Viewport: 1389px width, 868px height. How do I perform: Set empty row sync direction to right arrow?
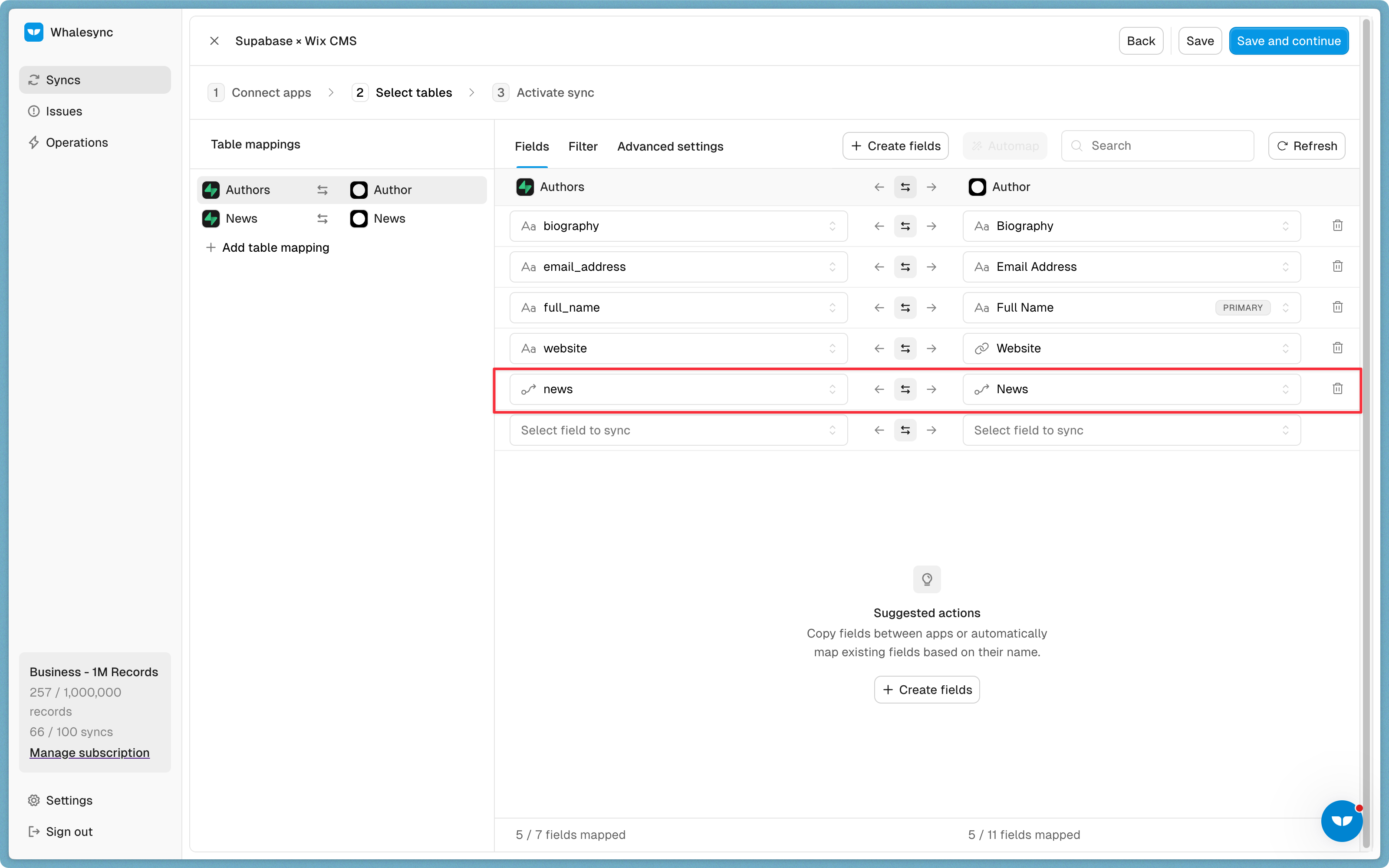[x=931, y=430]
